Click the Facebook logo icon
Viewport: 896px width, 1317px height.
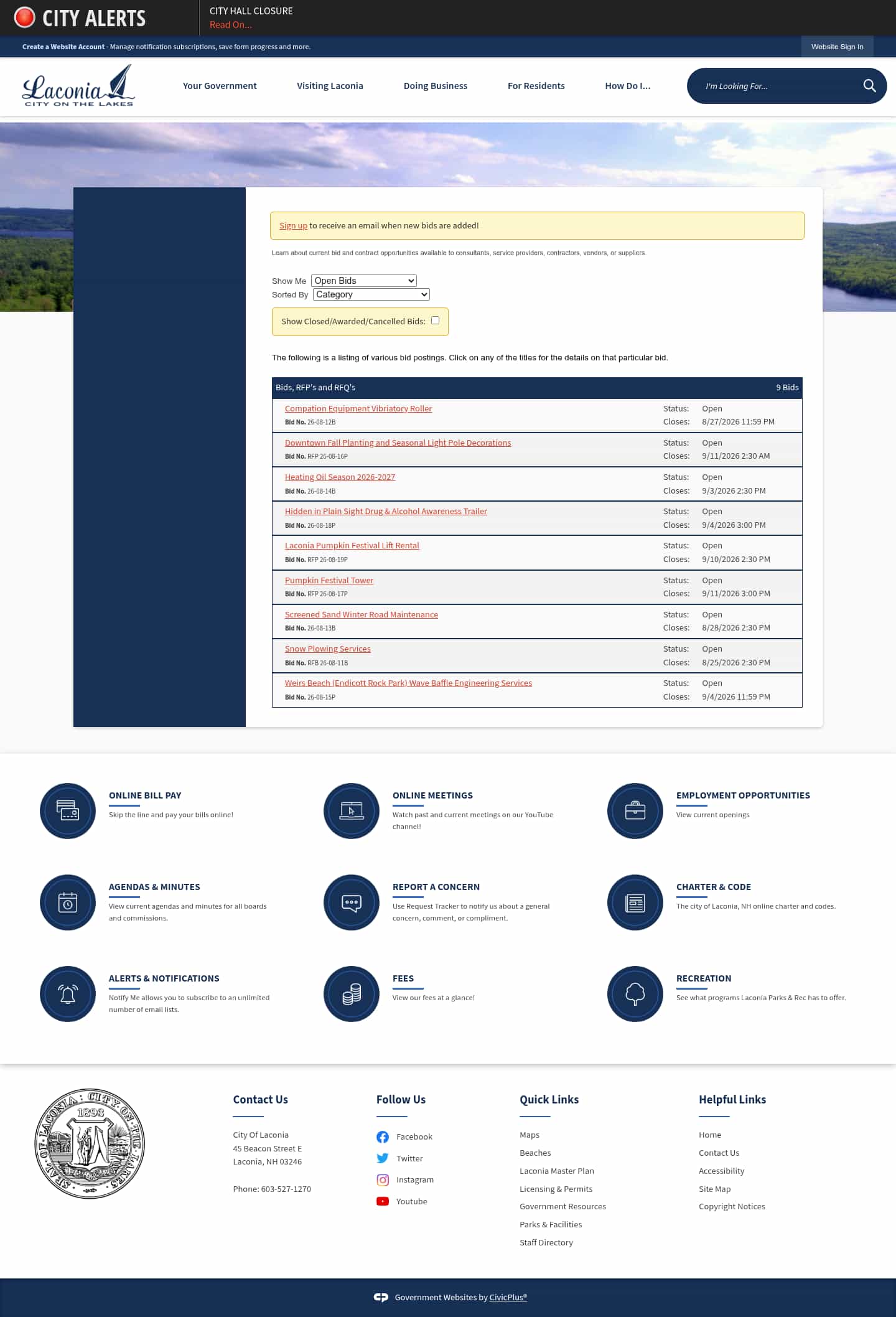pyautogui.click(x=383, y=1137)
